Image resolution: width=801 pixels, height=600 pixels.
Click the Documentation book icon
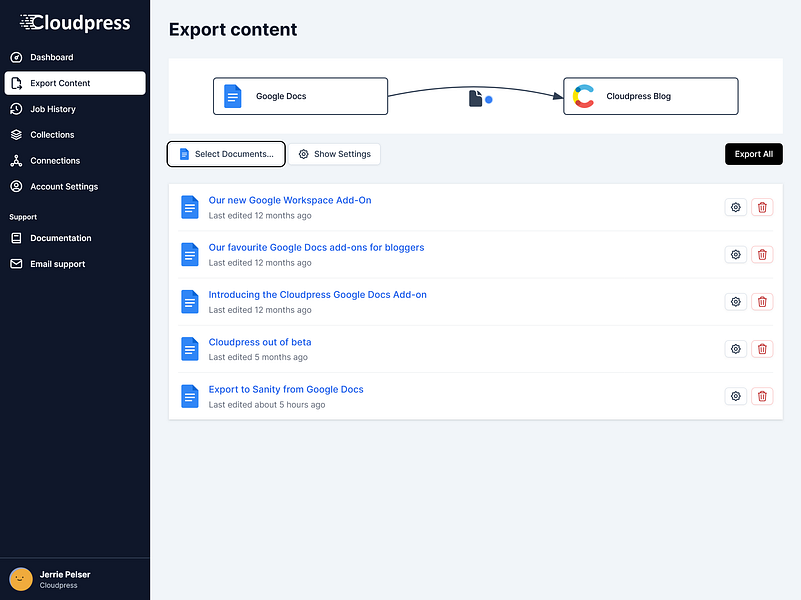[16, 238]
